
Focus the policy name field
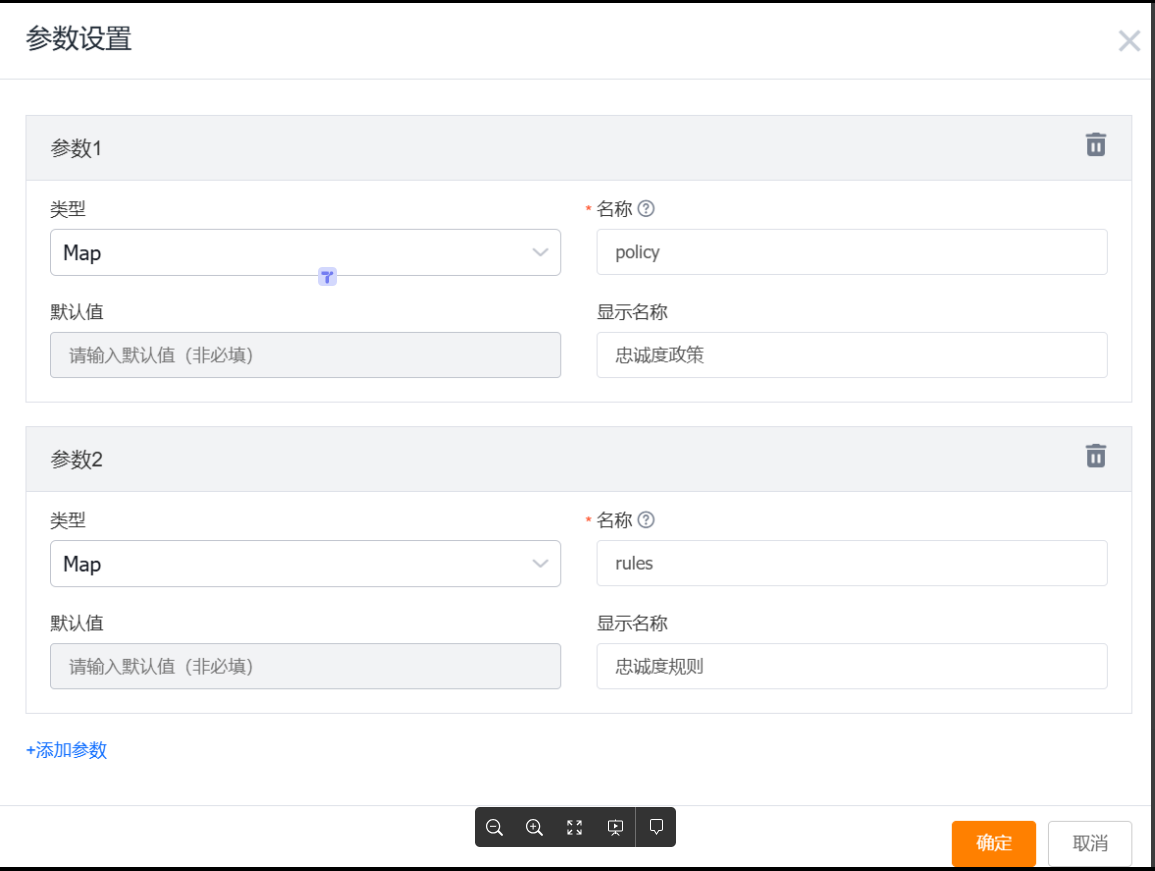[852, 252]
